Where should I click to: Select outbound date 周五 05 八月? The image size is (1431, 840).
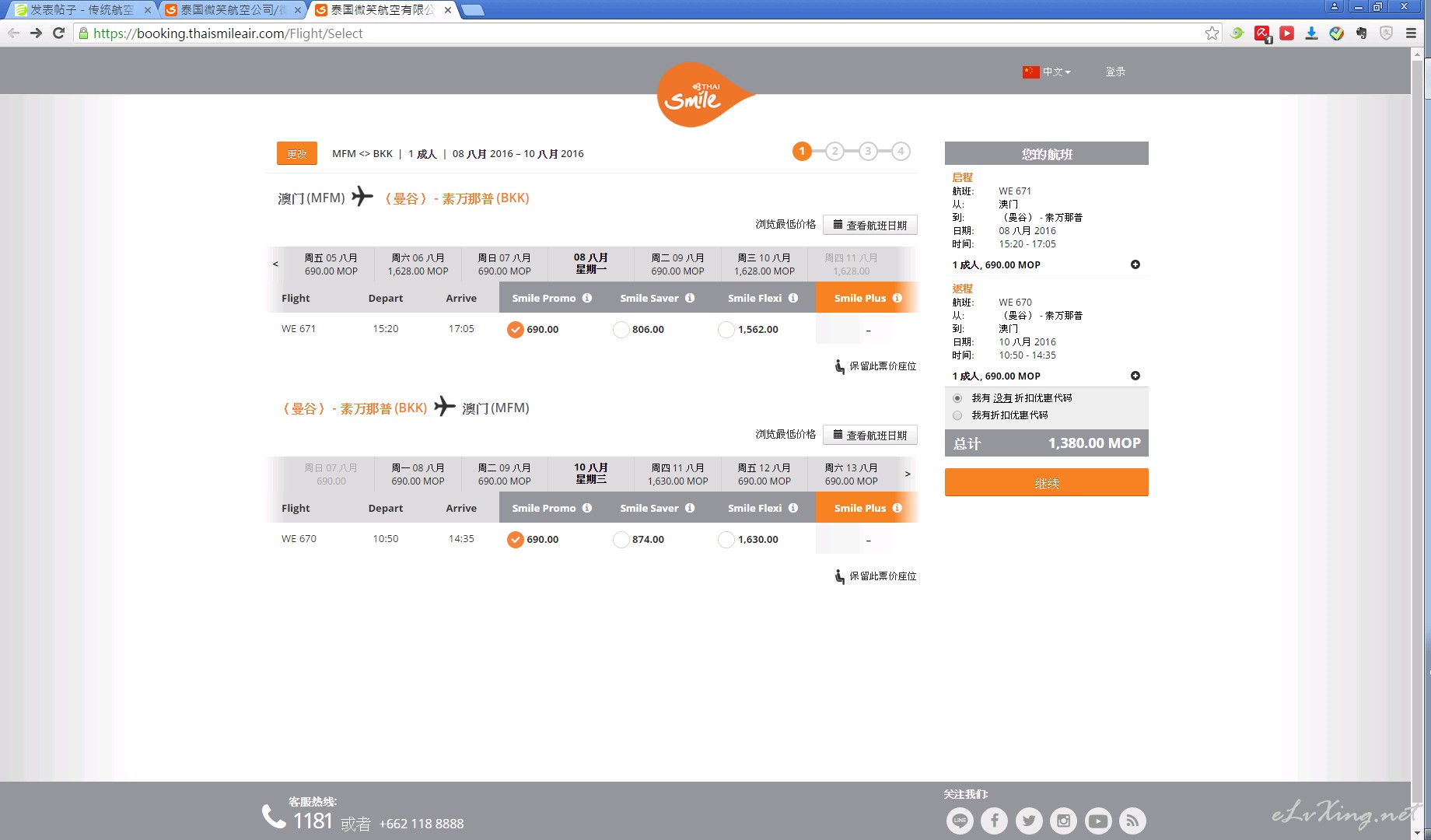pos(331,264)
